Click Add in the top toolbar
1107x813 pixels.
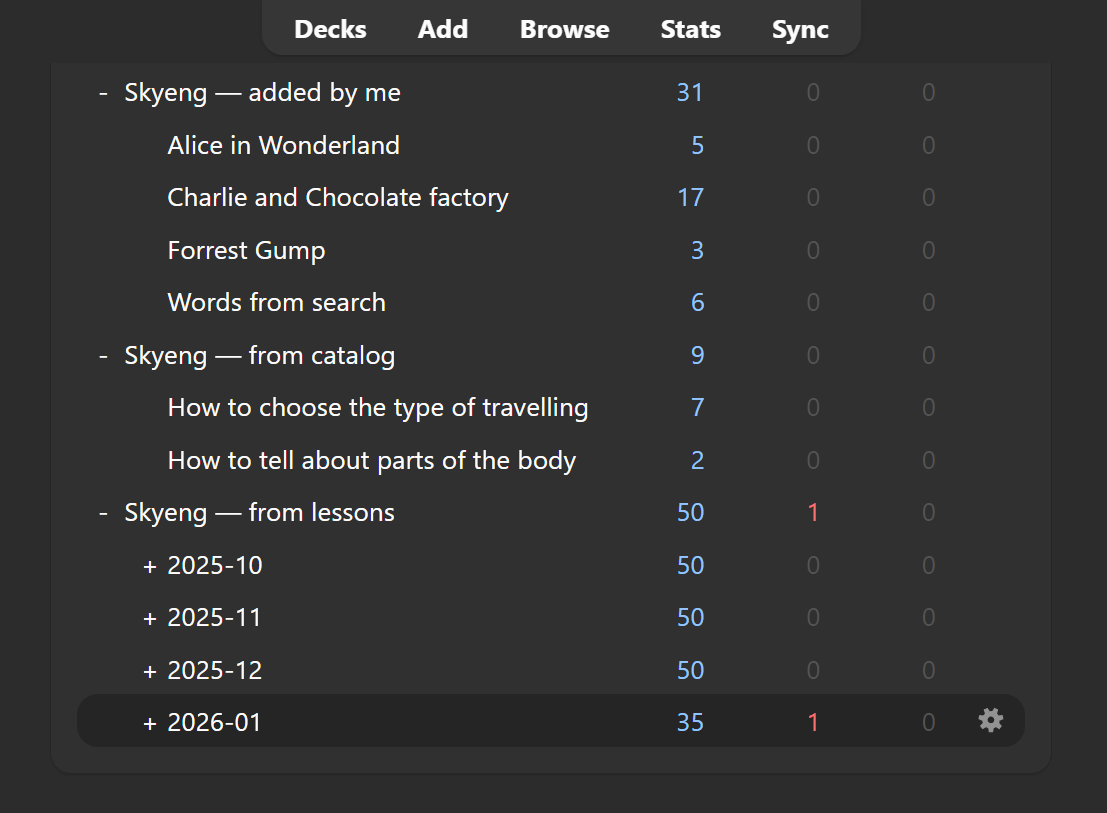[x=442, y=29]
